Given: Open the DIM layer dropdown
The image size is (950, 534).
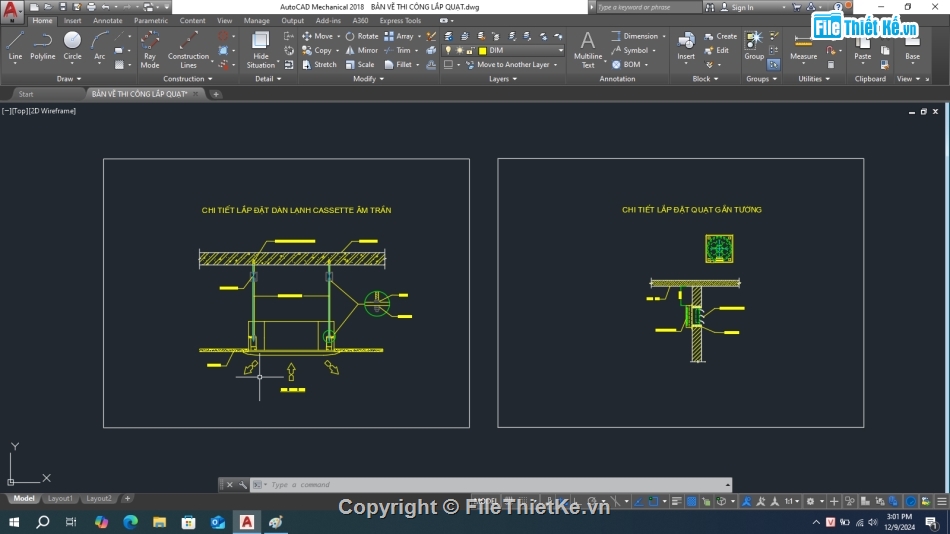Looking at the screenshot, I should coord(561,50).
